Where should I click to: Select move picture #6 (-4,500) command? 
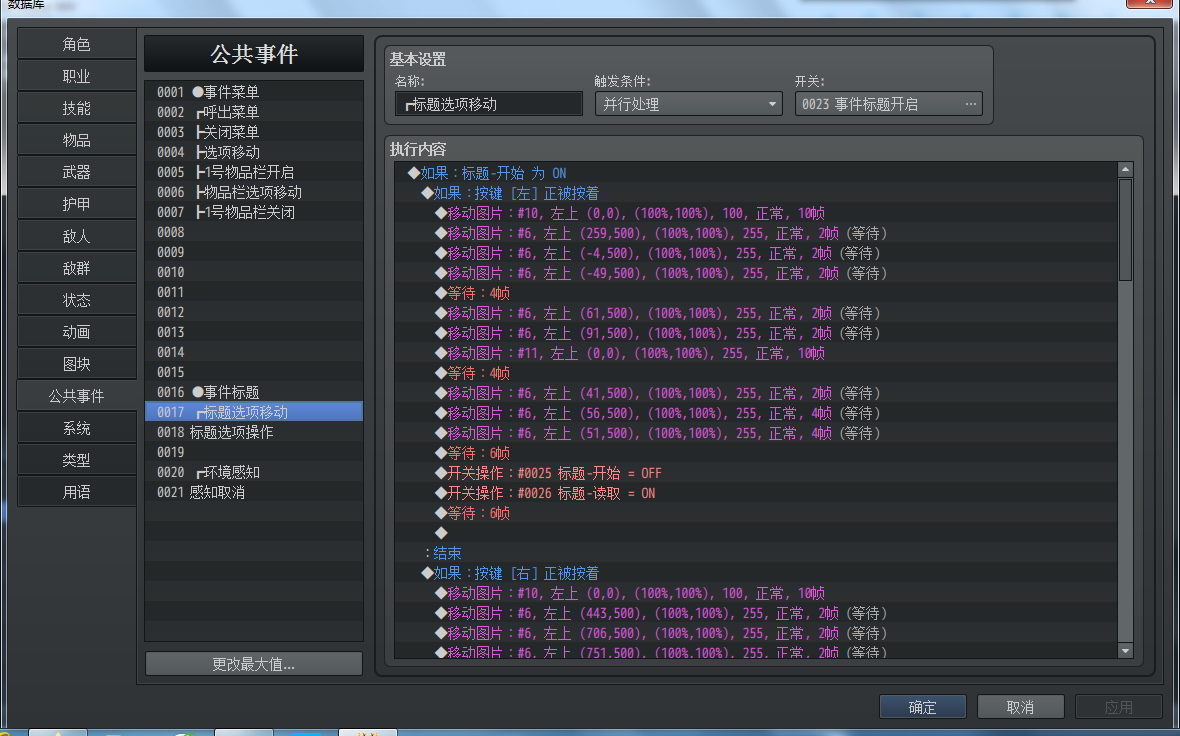pos(756,253)
